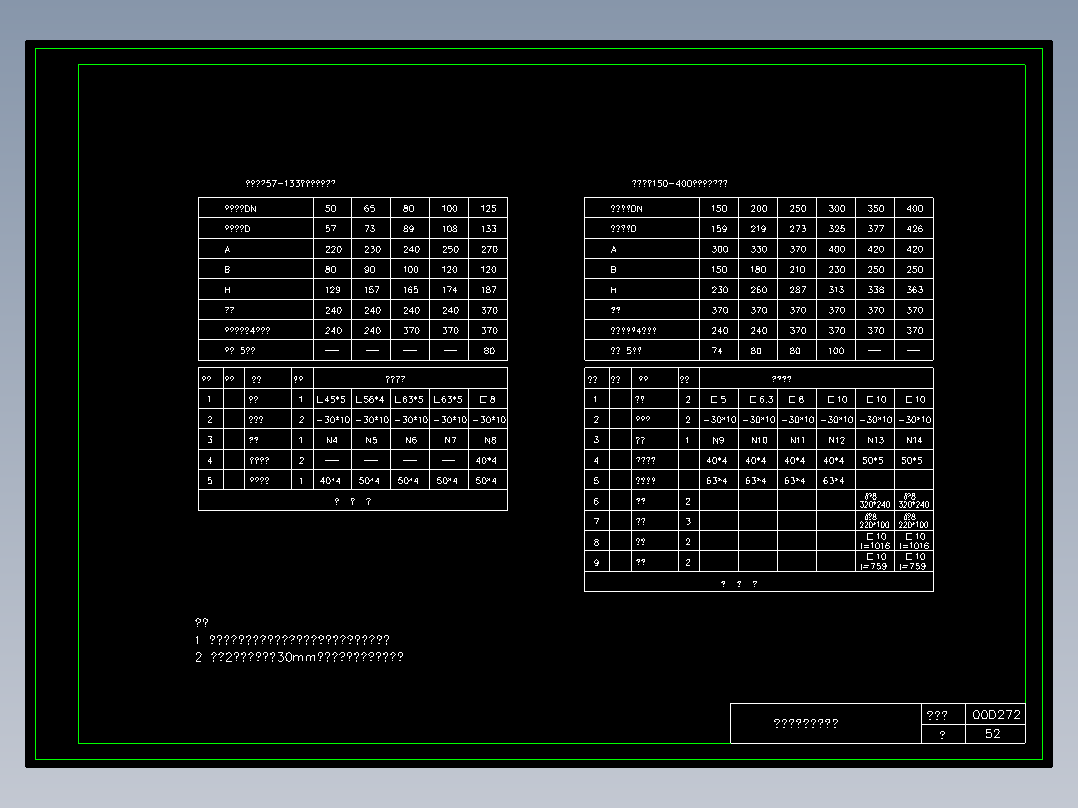The image size is (1078, 808).
Task: Select the part code N7
Action: pos(450,440)
